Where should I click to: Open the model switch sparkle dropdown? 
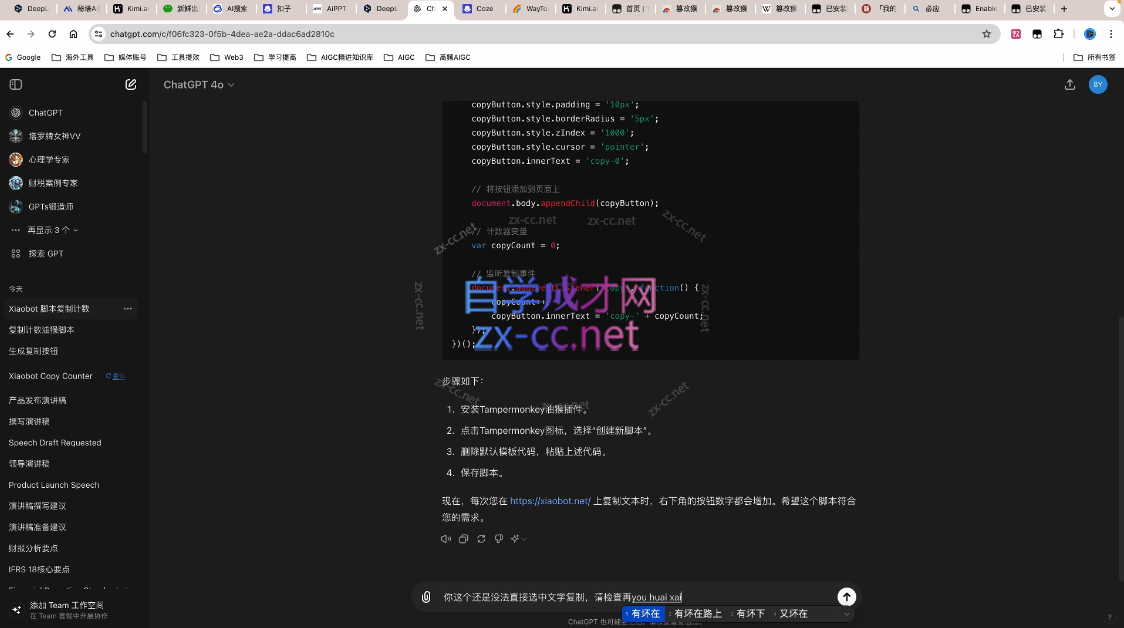pos(518,539)
